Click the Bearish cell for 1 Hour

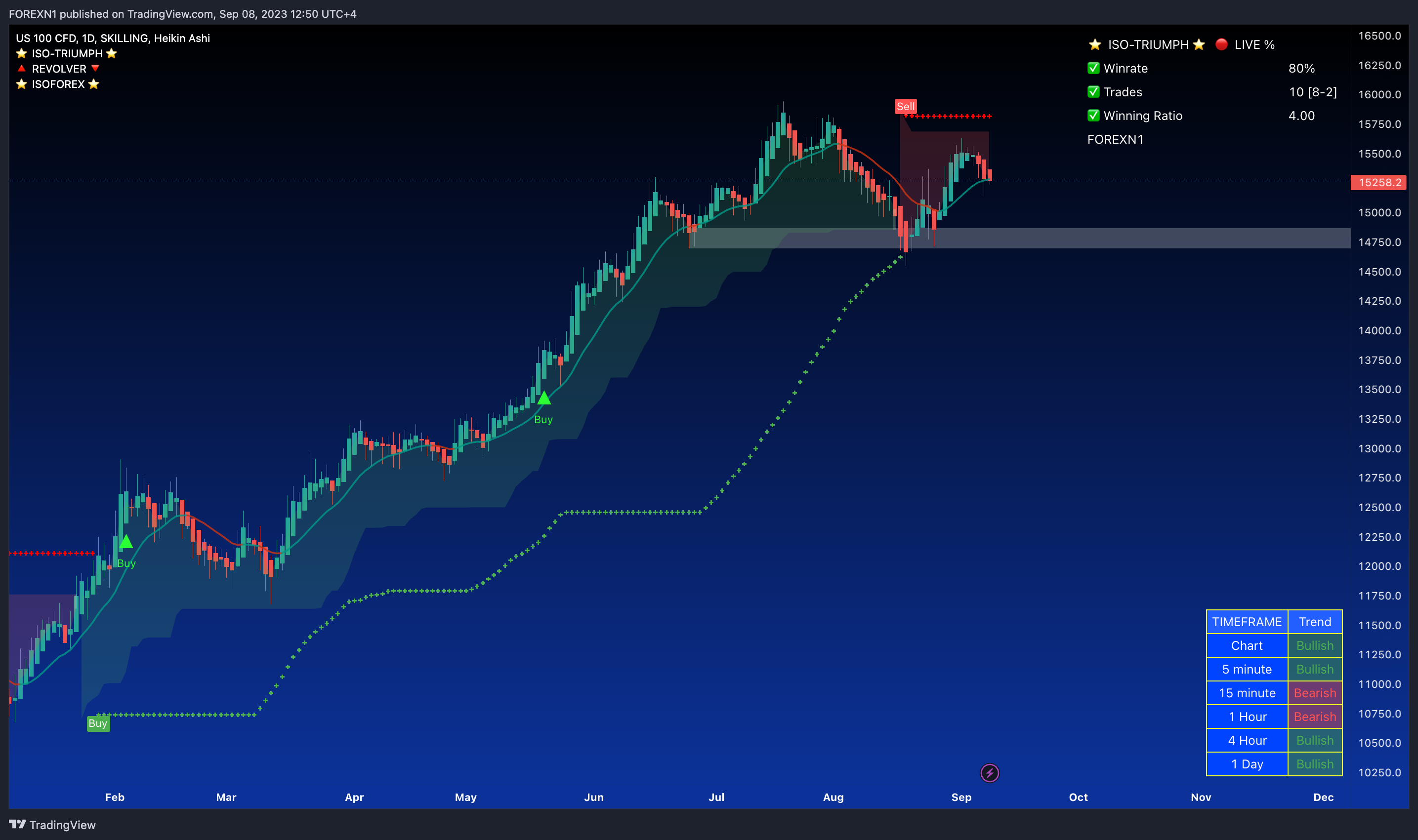click(x=1315, y=717)
